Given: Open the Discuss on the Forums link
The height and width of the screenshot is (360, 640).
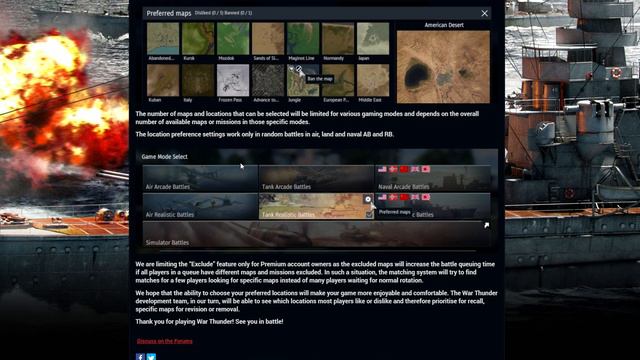Looking at the screenshot, I should coord(164,341).
